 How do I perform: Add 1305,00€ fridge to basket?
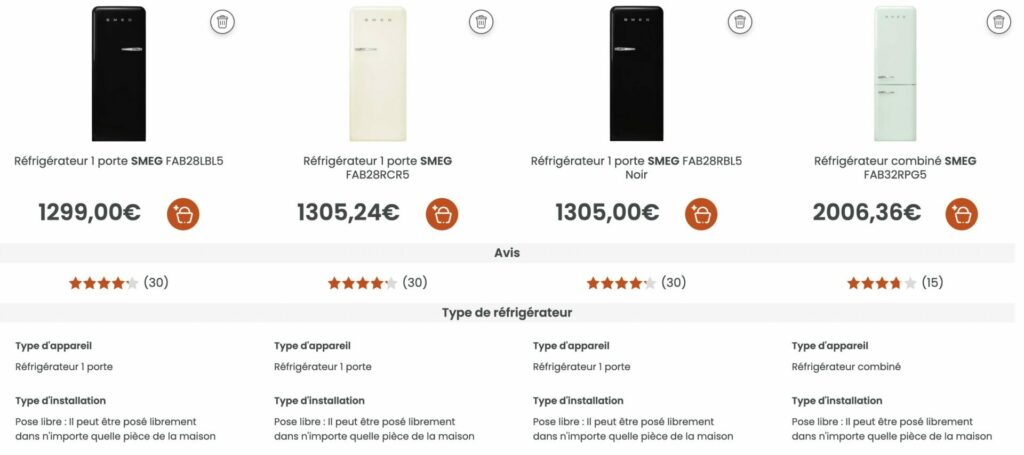701,214
